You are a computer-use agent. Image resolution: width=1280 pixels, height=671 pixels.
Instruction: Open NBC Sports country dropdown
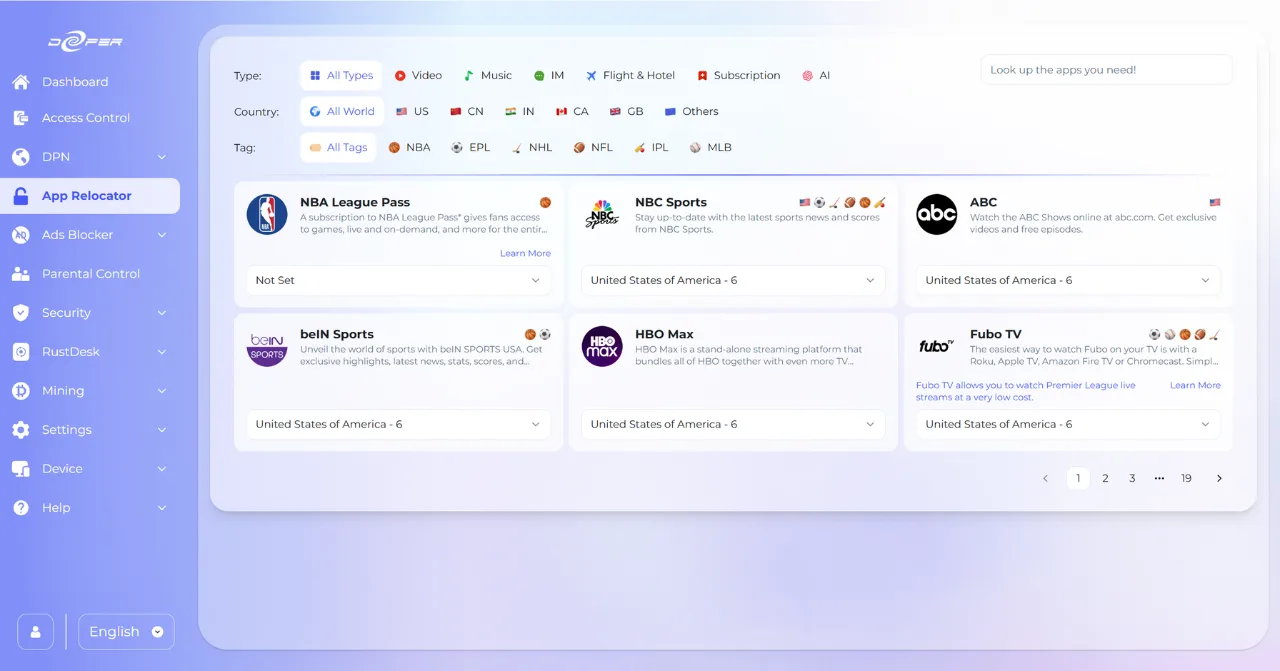(733, 280)
